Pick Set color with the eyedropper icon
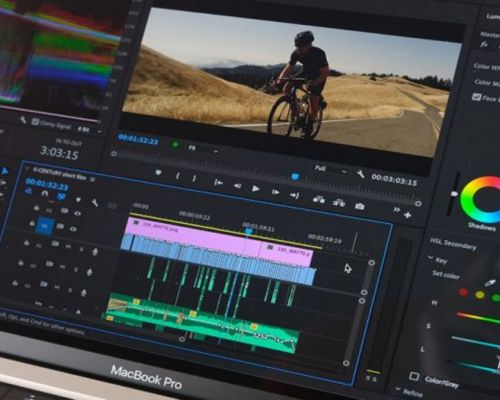This screenshot has width=500, height=400. pos(490,283)
